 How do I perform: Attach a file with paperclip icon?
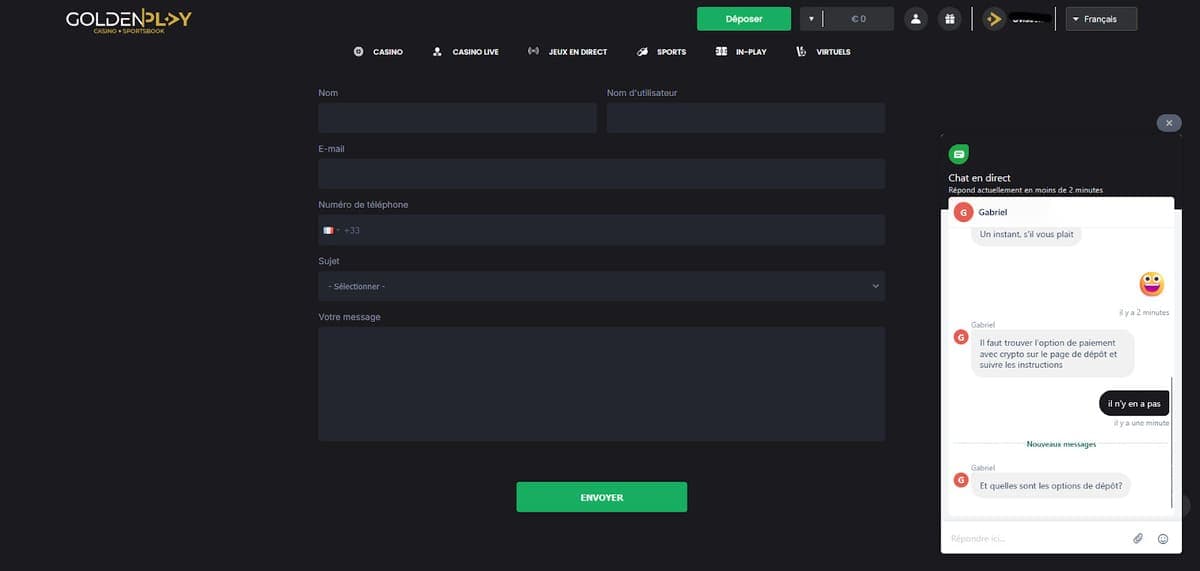[x=1138, y=538]
